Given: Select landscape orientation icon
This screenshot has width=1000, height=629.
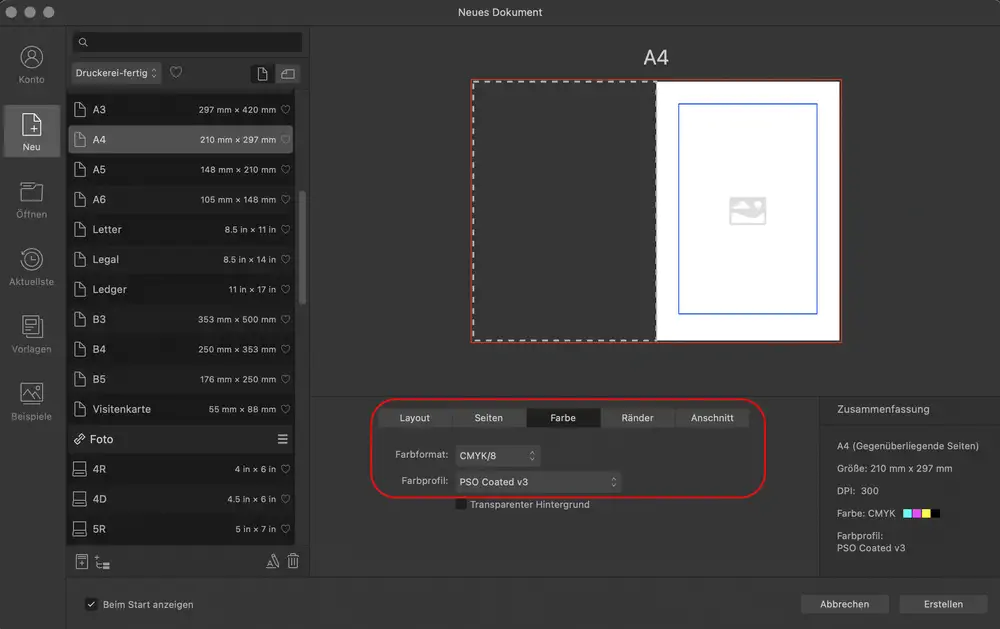Looking at the screenshot, I should click(x=288, y=74).
